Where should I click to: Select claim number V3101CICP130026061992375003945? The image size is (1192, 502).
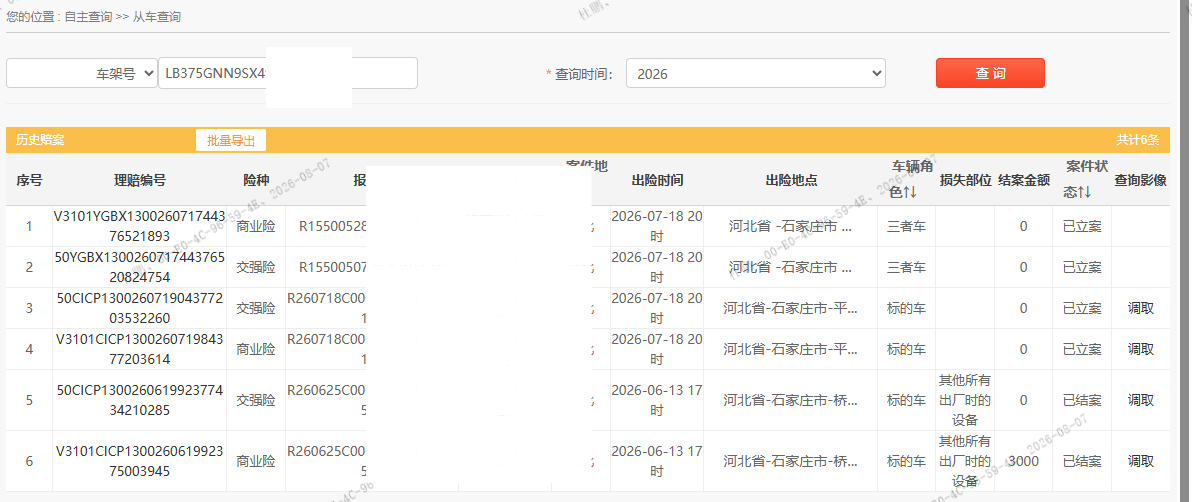tap(140, 461)
